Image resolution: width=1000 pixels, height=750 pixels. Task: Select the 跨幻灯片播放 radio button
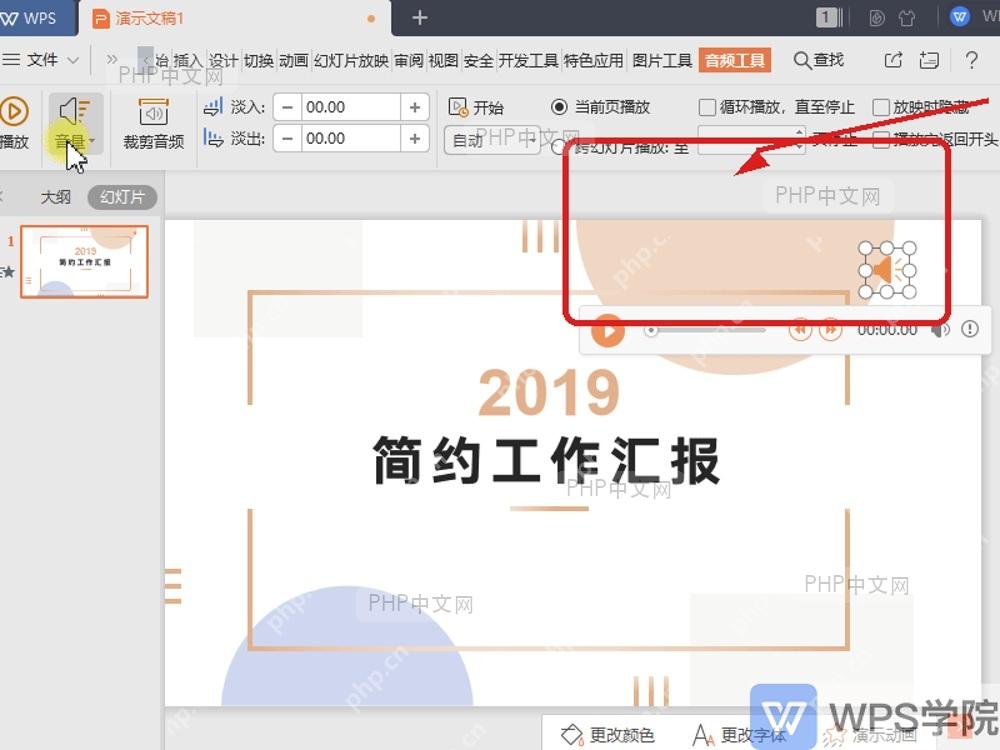click(x=557, y=147)
